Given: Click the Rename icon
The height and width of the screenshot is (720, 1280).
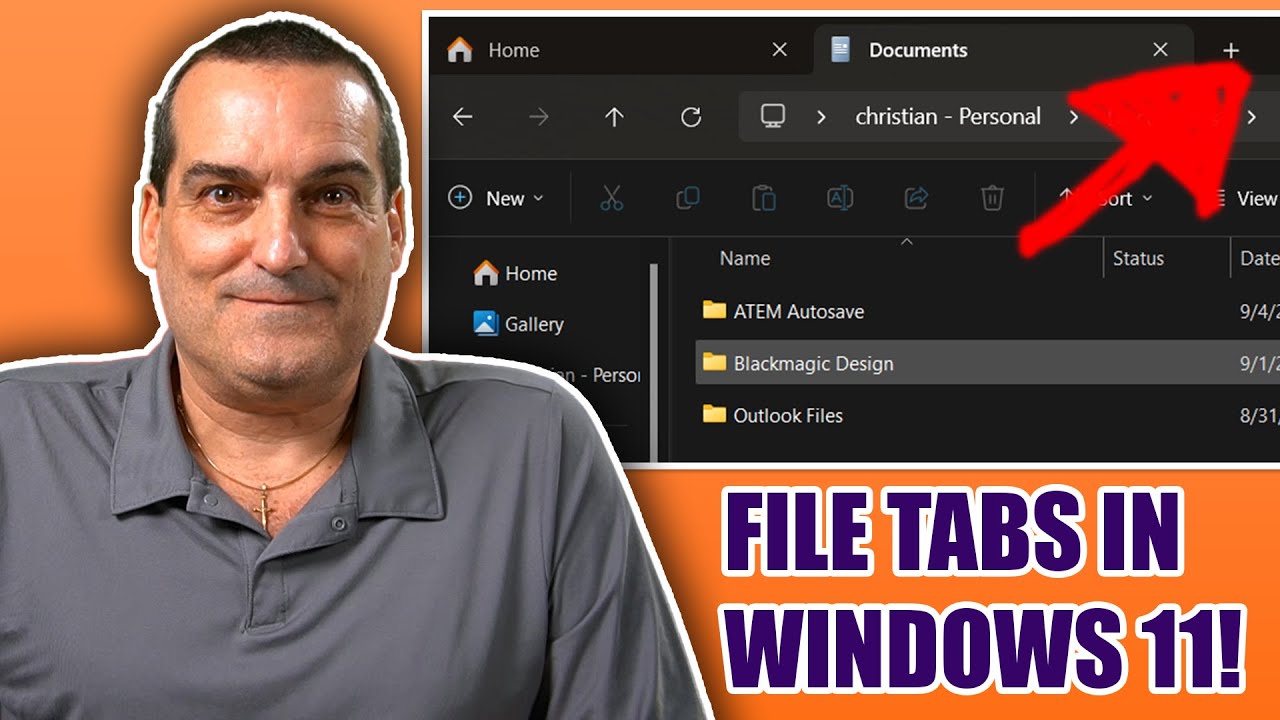Looking at the screenshot, I should click(x=840, y=198).
